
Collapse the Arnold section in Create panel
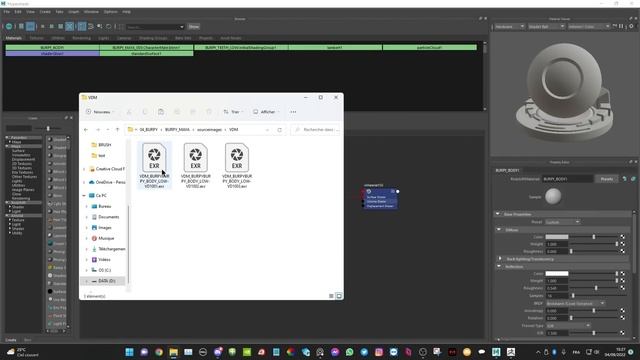pos(7,216)
